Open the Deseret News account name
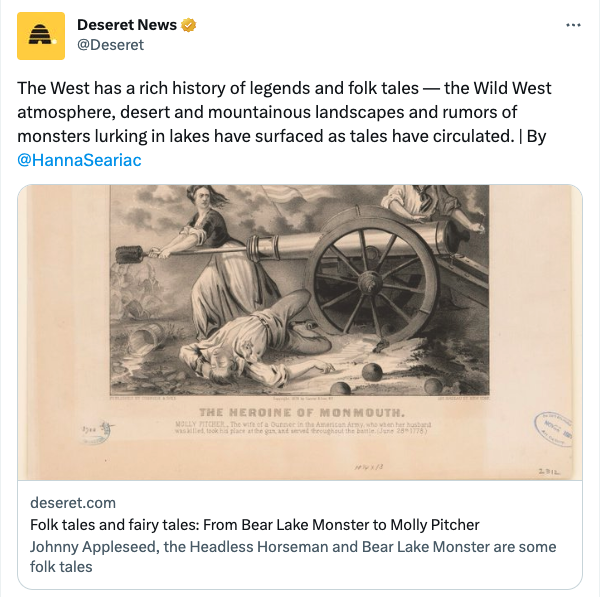This screenshot has width=600, height=597. pyautogui.click(x=127, y=25)
